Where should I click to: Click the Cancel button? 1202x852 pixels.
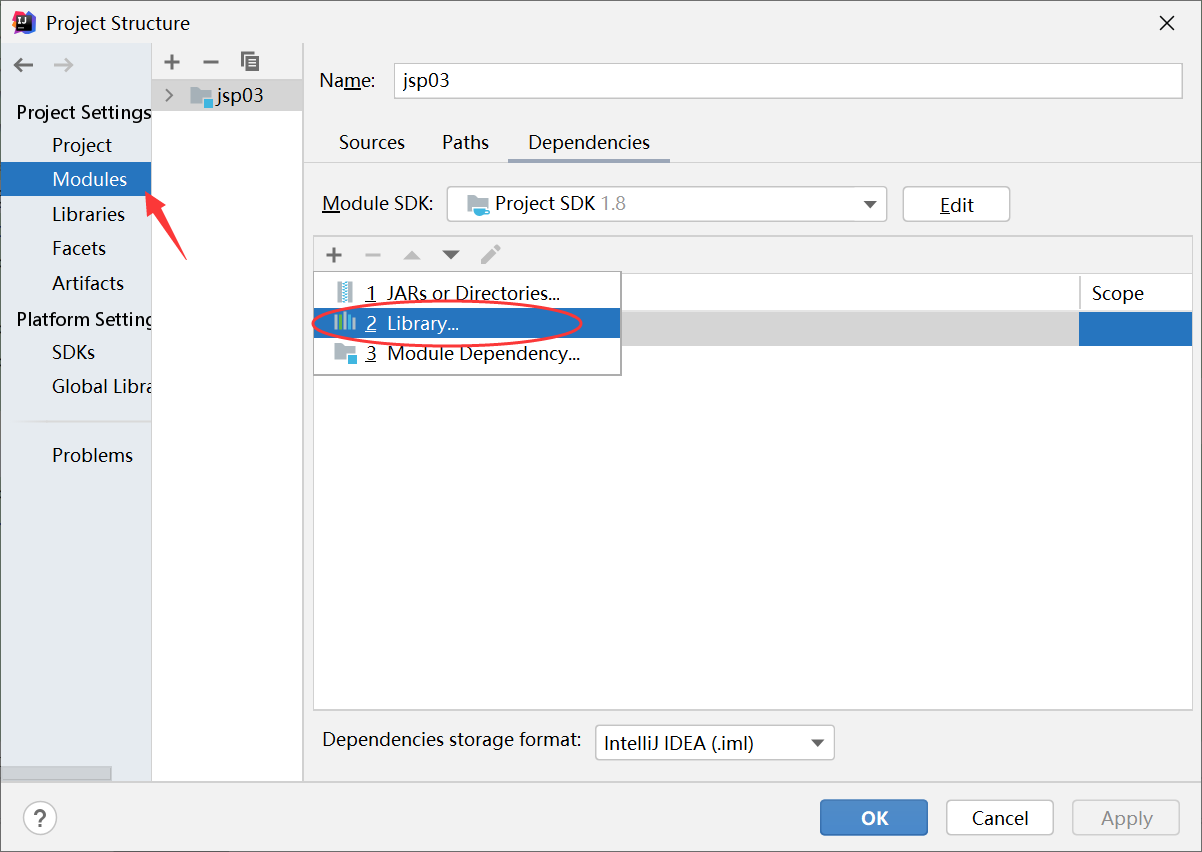(1000, 818)
